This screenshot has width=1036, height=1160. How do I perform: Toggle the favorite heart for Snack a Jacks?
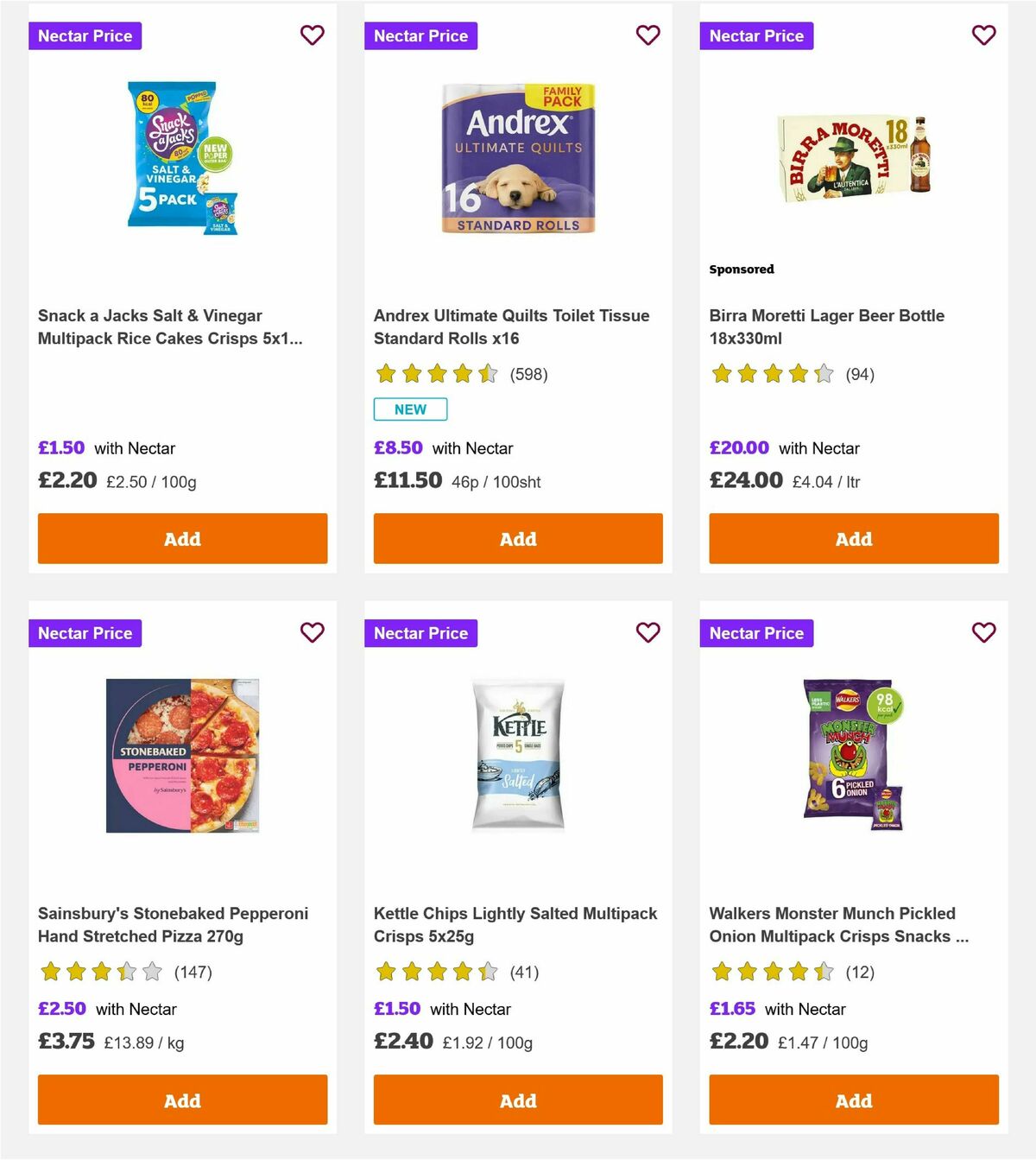click(312, 35)
